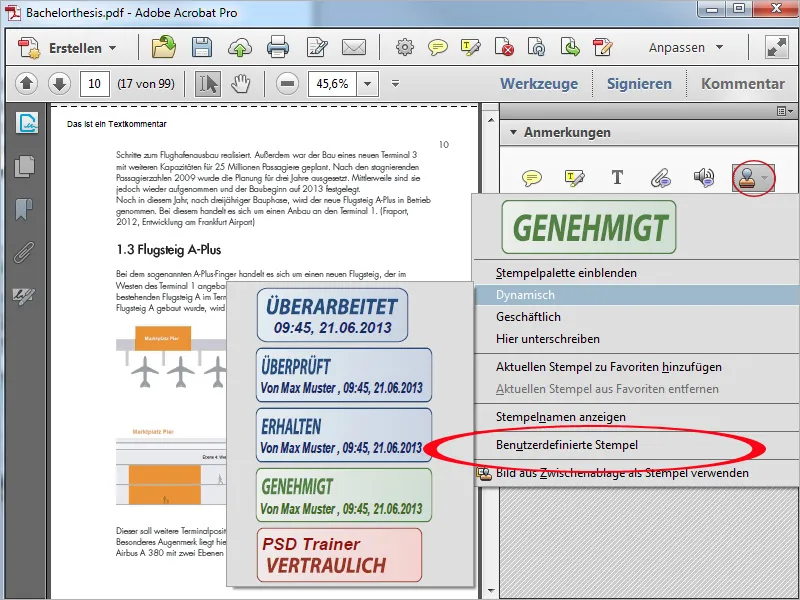
Task: Select the sticky note tool in Anmerkungen
Action: click(x=532, y=178)
